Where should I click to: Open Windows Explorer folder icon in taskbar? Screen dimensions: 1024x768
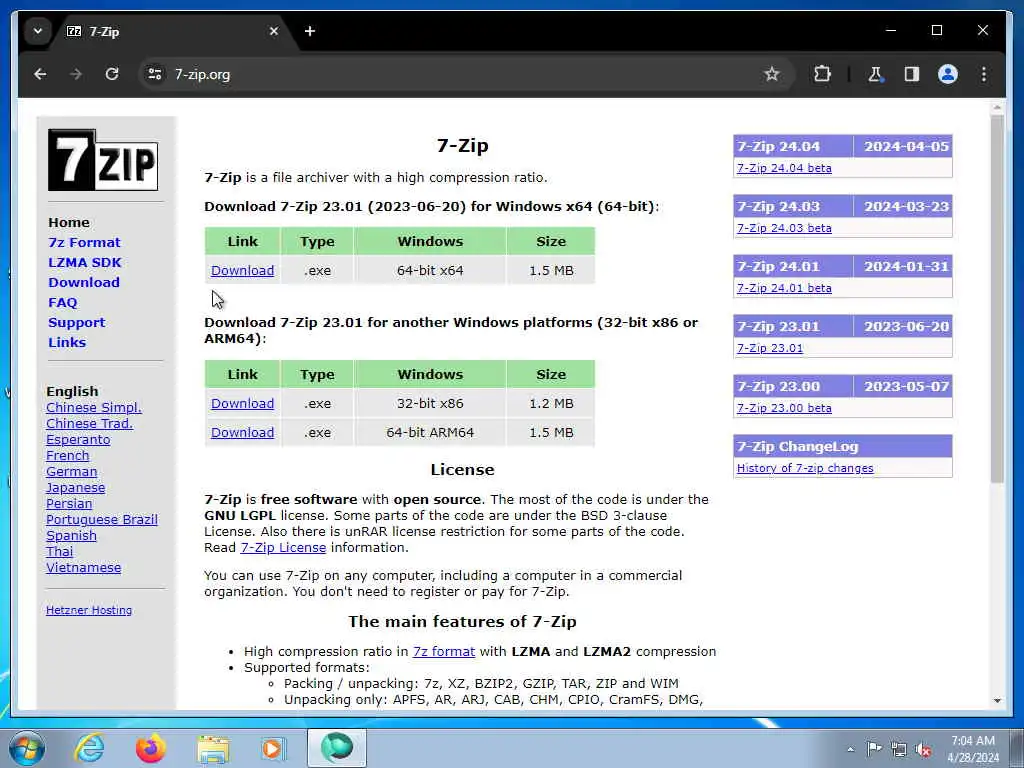pyautogui.click(x=213, y=748)
